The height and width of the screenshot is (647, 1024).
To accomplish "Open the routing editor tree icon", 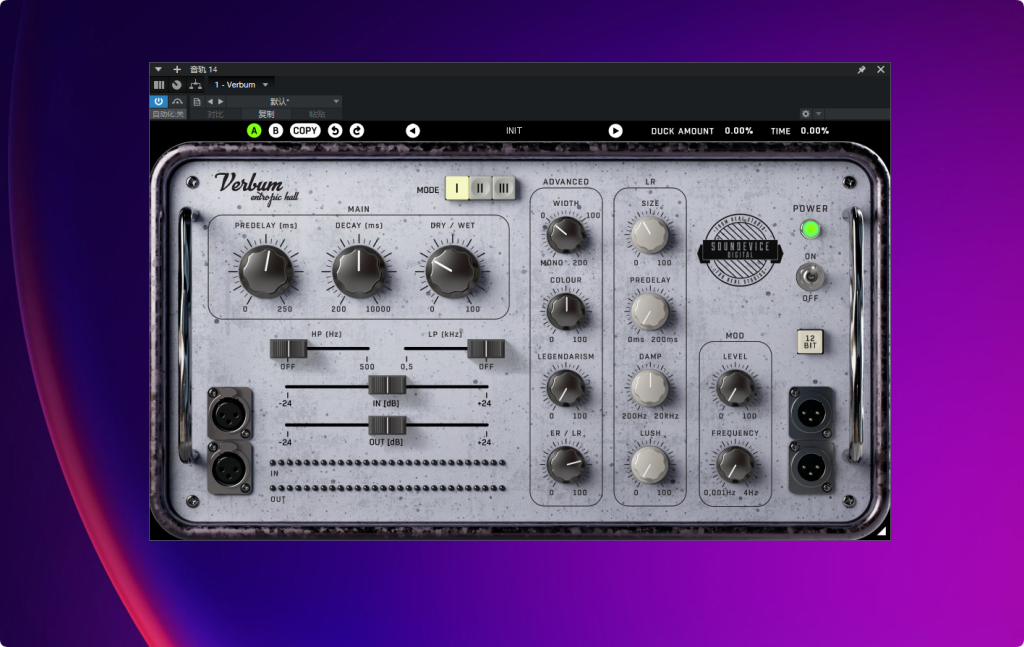I will coord(195,85).
